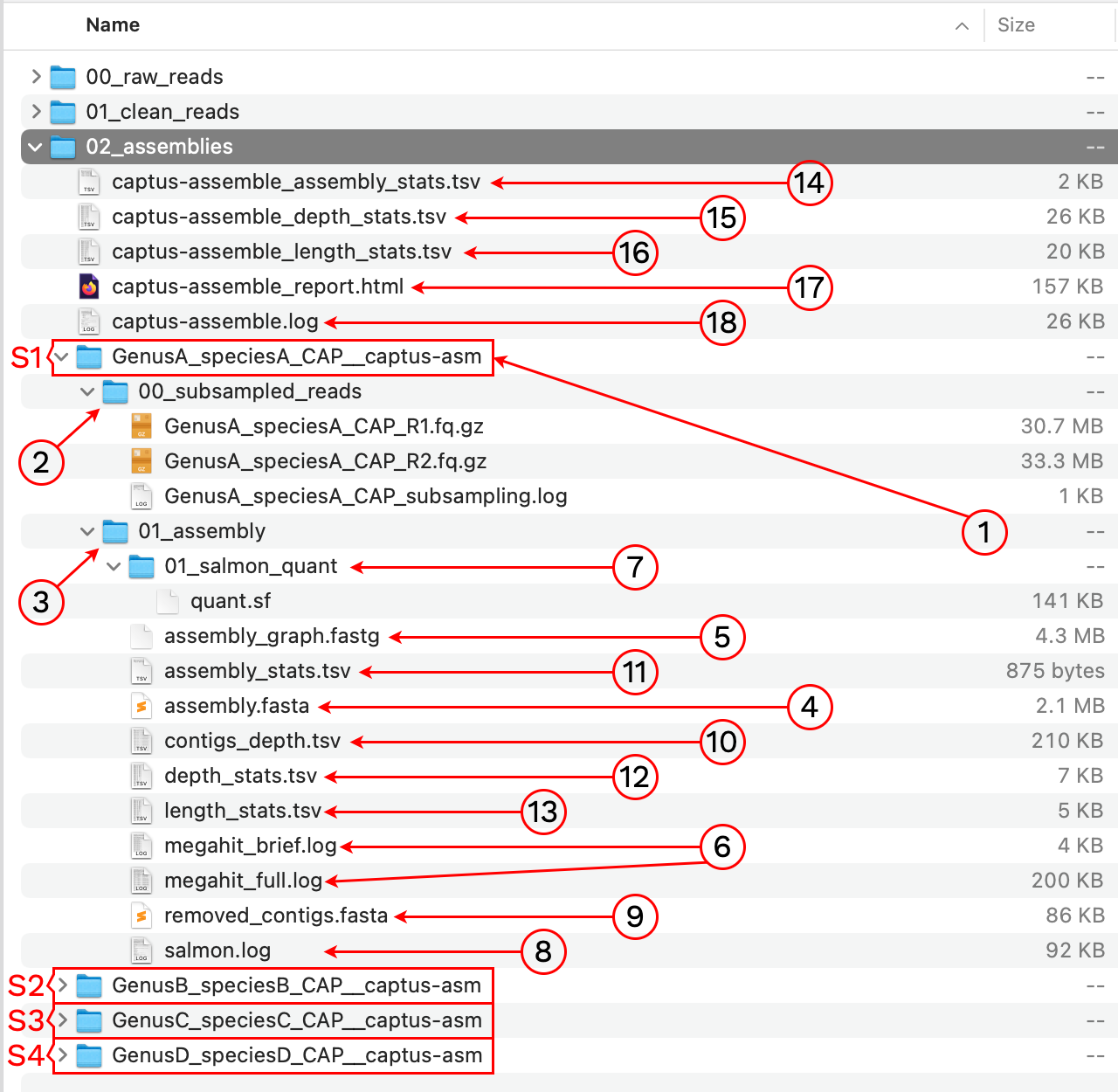This screenshot has height=1092, width=1118.
Task: Click the 157 KB size value
Action: [x=1067, y=287]
